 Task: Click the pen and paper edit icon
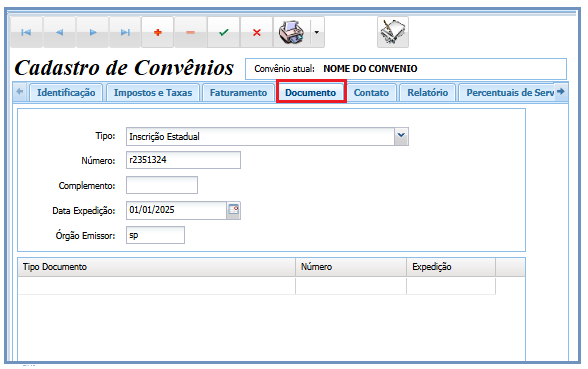point(393,33)
